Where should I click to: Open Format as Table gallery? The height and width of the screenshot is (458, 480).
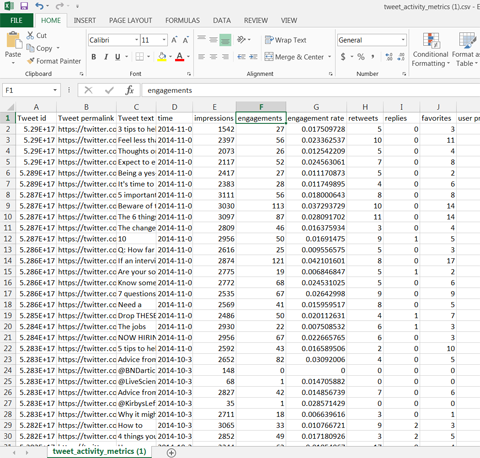click(x=466, y=49)
